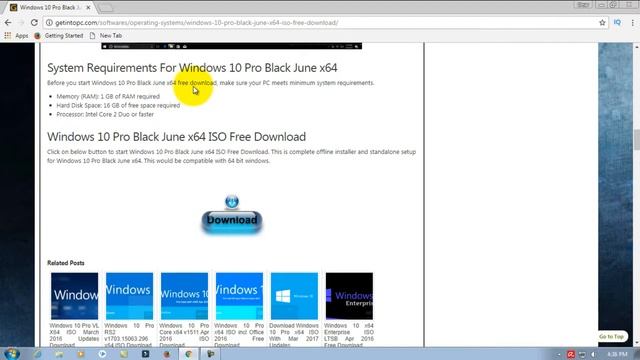View site information icon in address bar
640x360 pixels.
[x=49, y=23]
